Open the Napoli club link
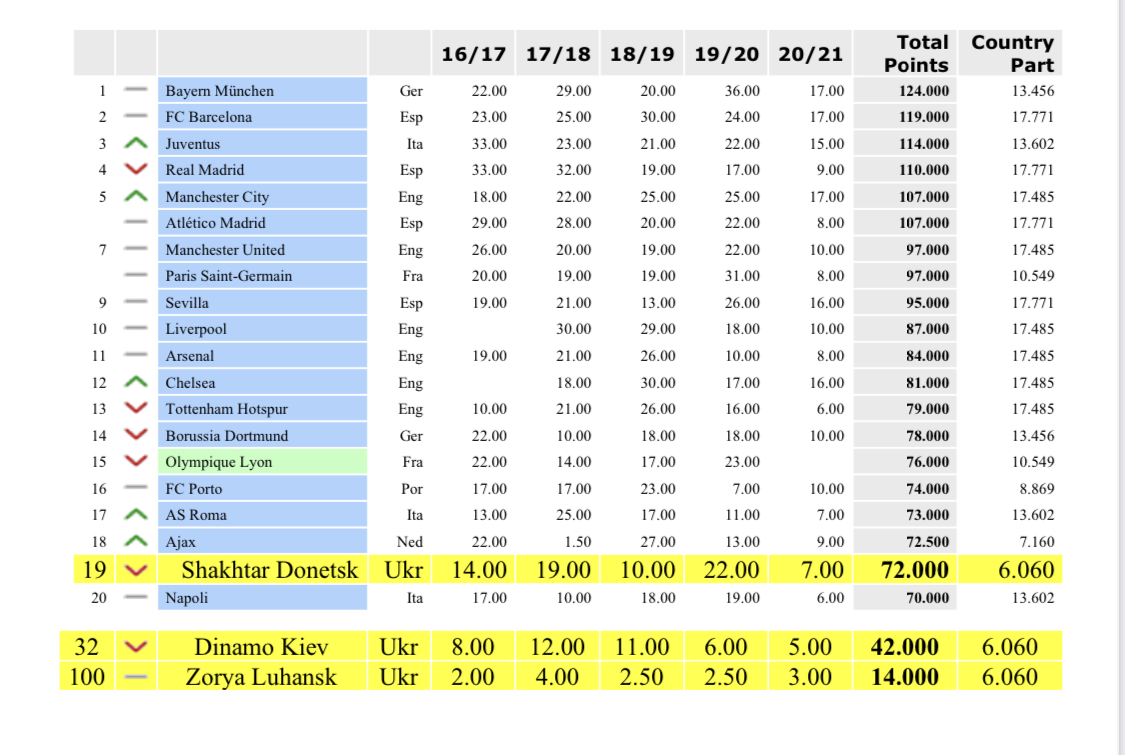This screenshot has width=1125, height=755. pyautogui.click(x=186, y=598)
